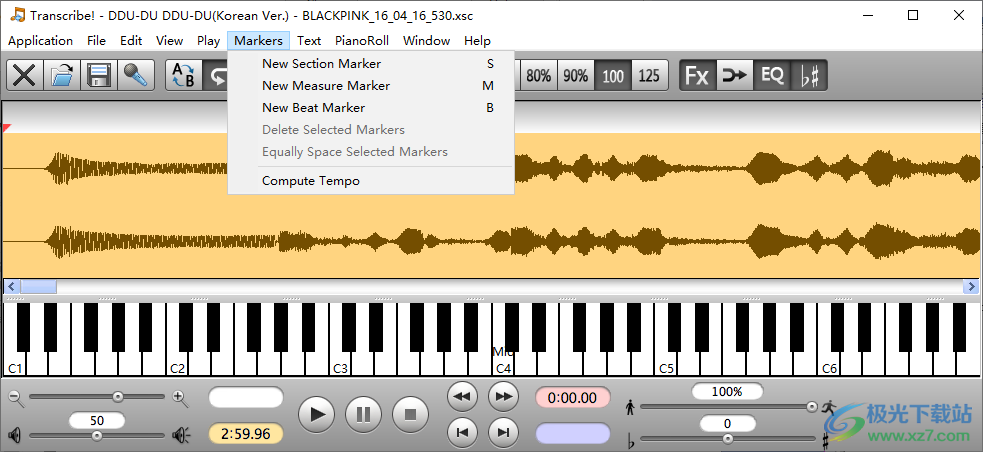Image resolution: width=983 pixels, height=452 pixels.
Task: Toggle the A-B loop toolbar icon
Action: (184, 76)
